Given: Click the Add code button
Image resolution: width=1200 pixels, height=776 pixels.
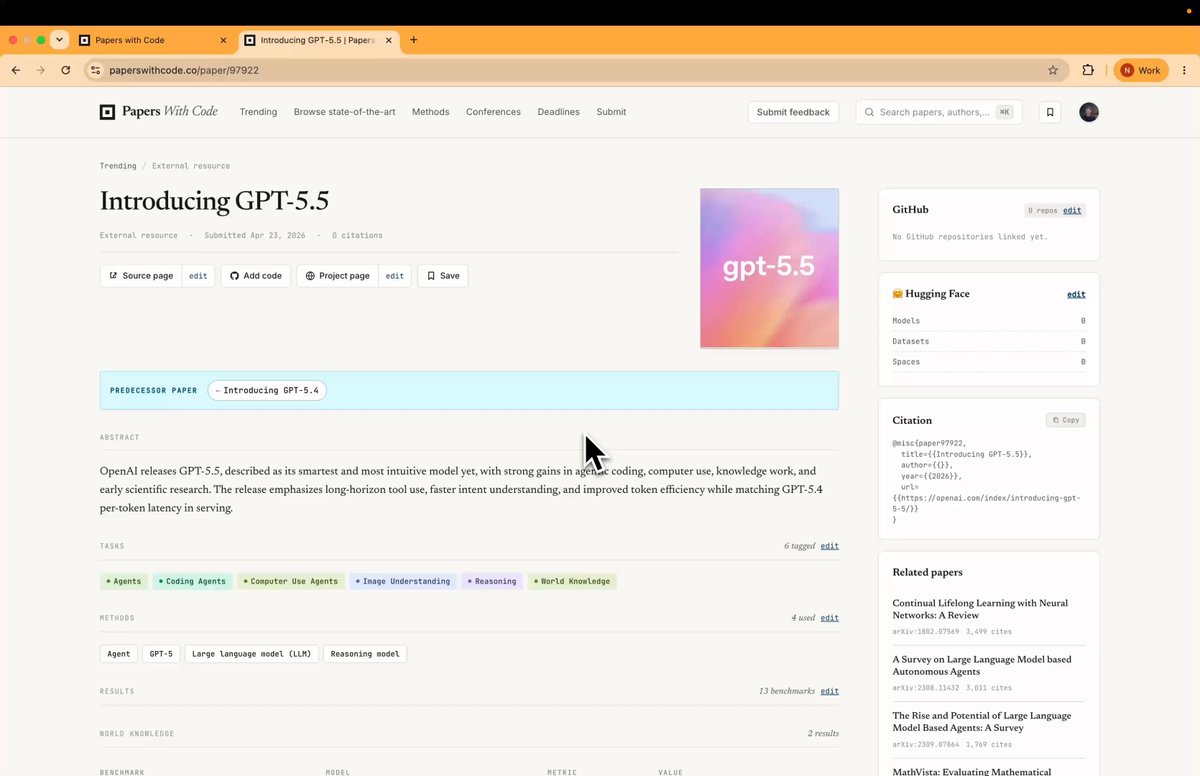Looking at the screenshot, I should [256, 276].
